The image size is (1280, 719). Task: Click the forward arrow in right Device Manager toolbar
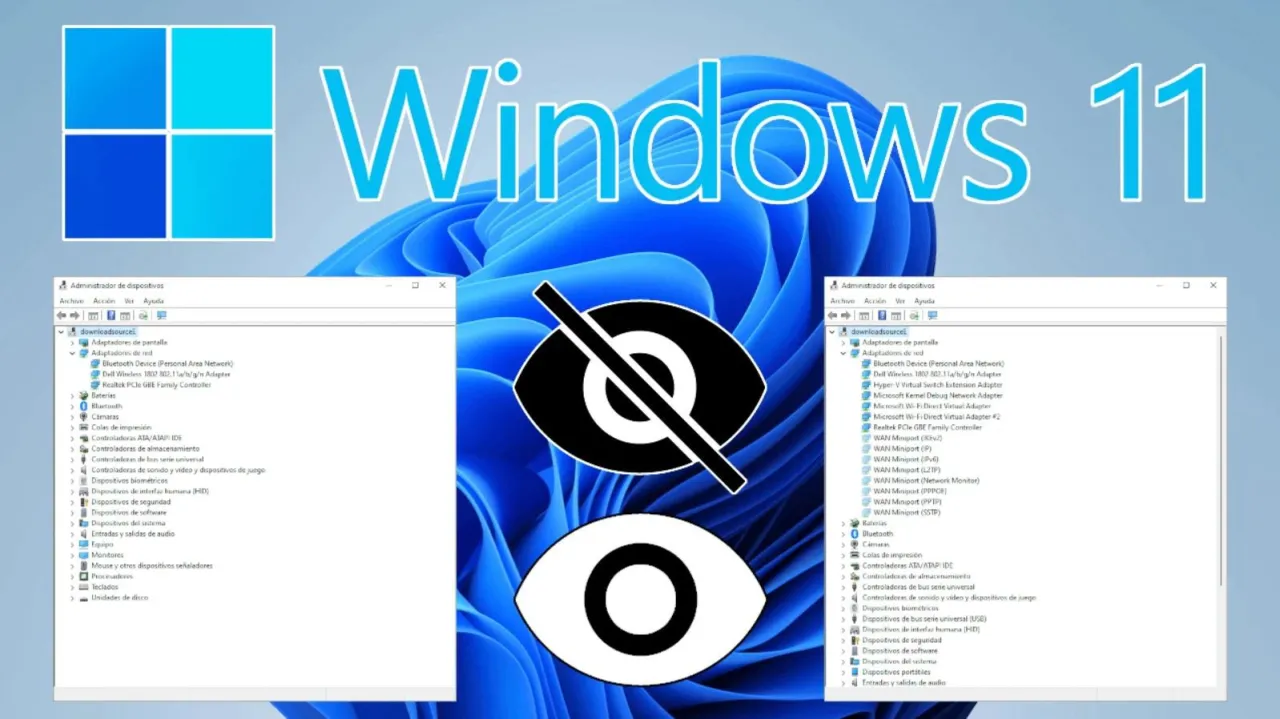[x=845, y=315]
